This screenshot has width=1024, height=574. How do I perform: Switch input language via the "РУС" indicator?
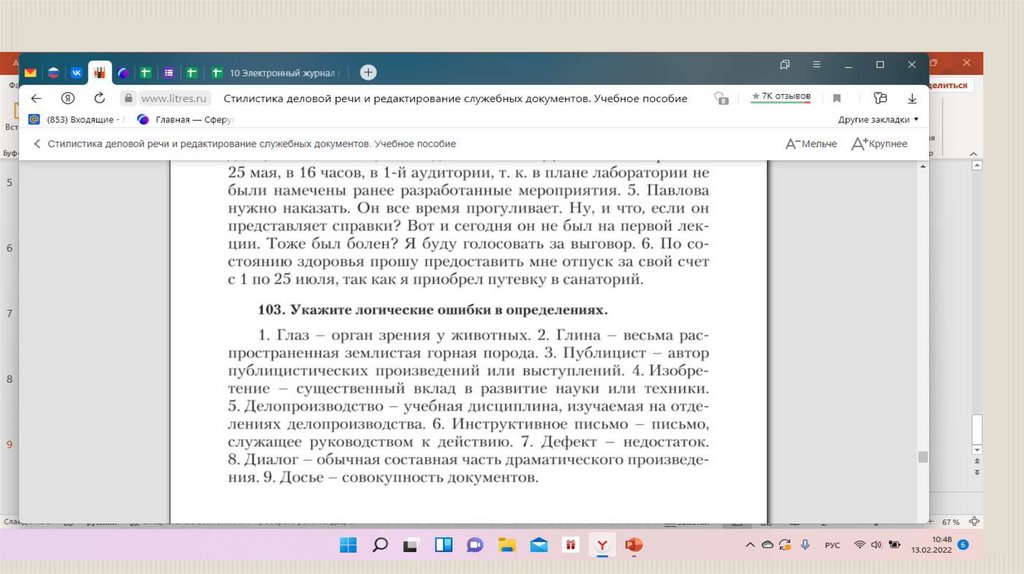click(832, 545)
